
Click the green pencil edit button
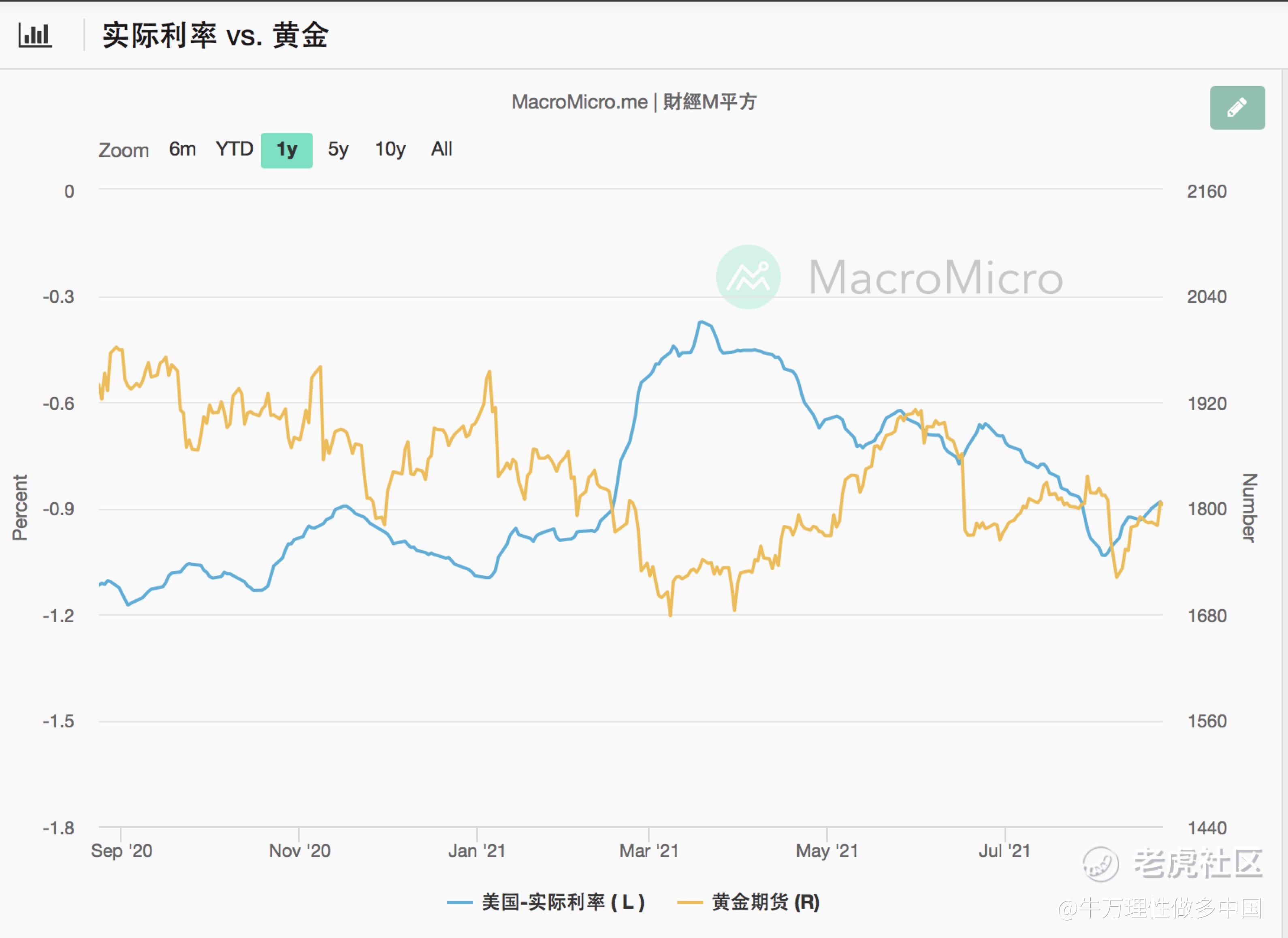click(1237, 108)
